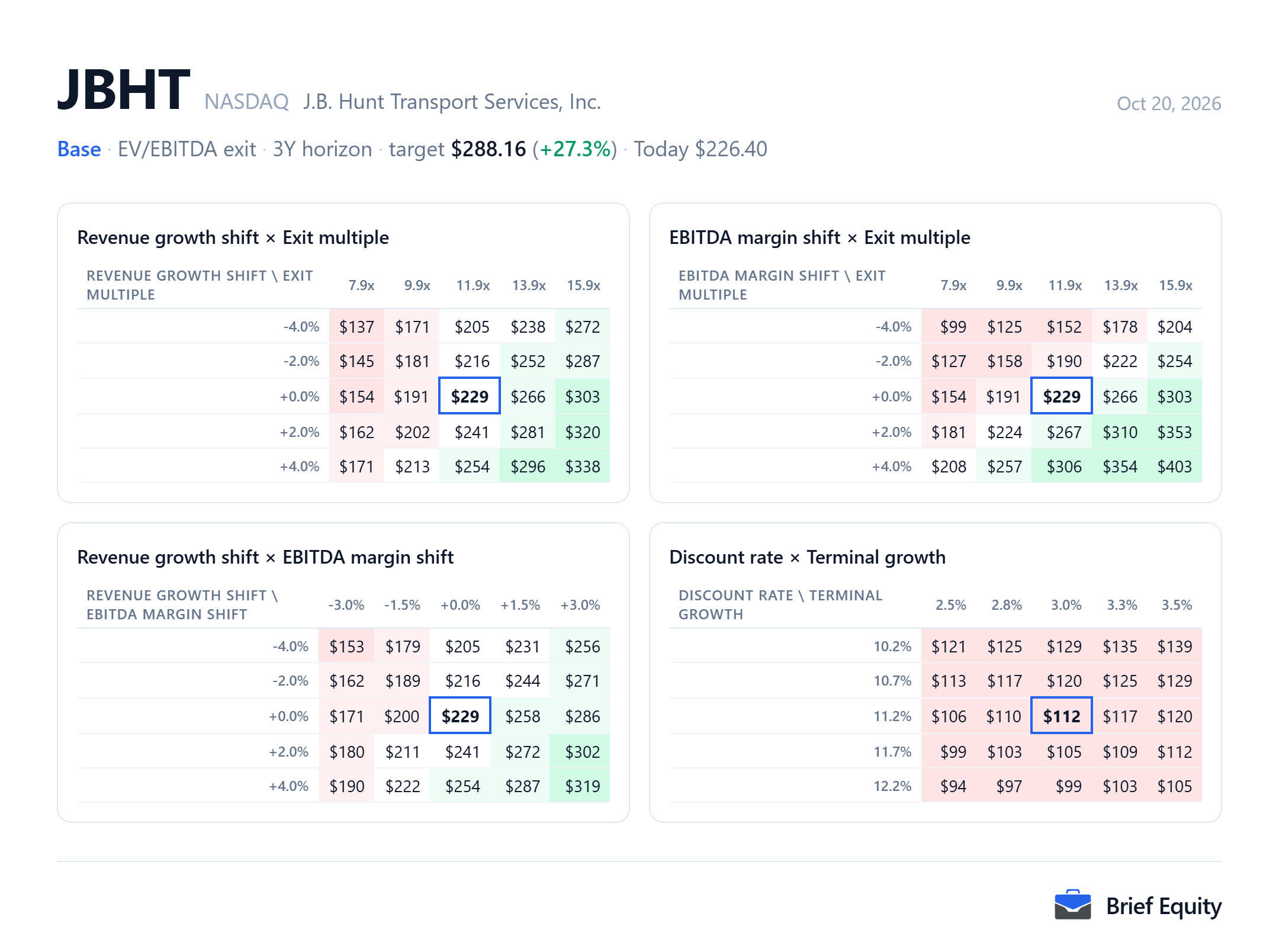Click the Oct 20, 2026 date
Viewport: 1279px width, 952px height.
(1169, 104)
